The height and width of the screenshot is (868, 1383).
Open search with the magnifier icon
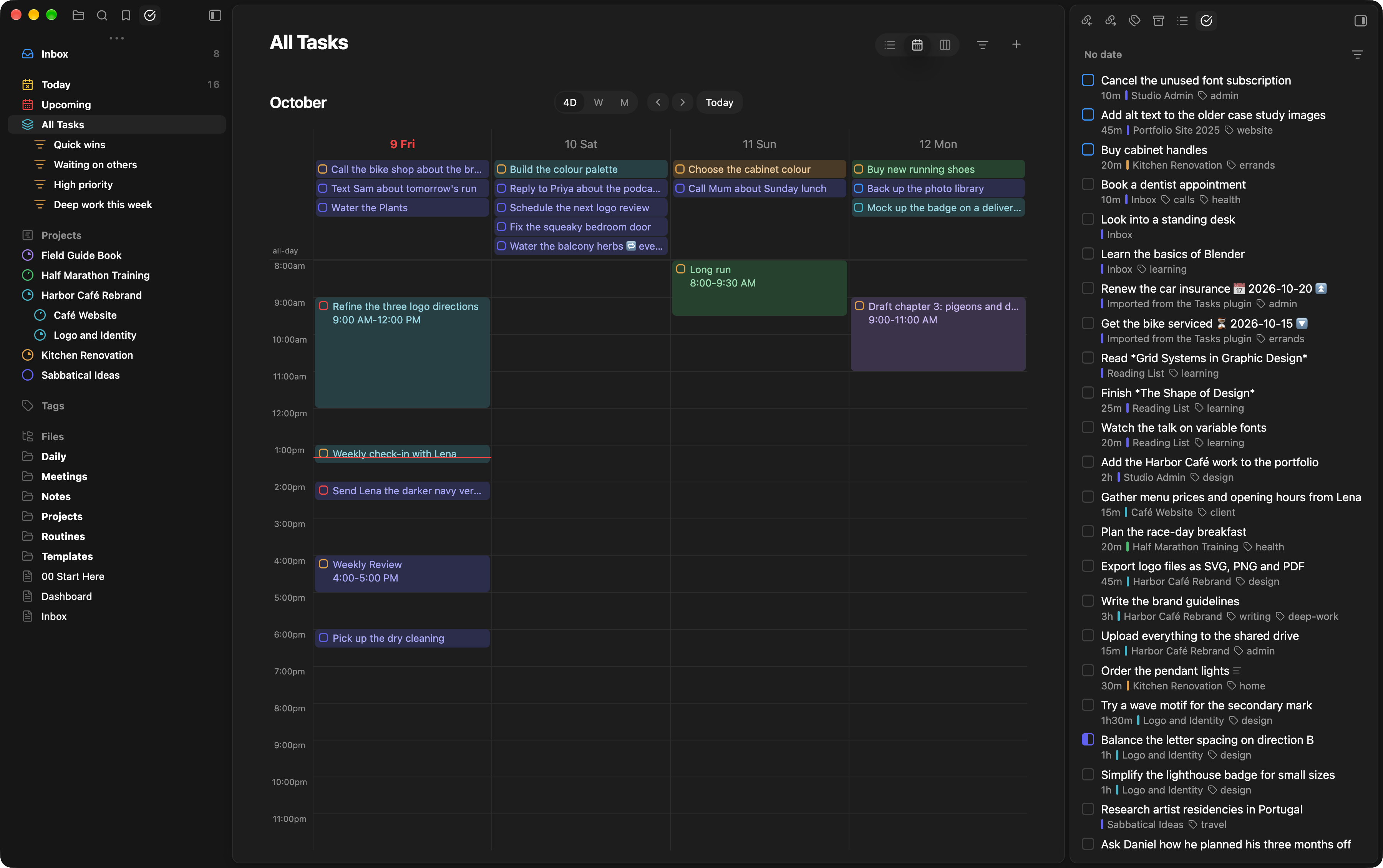pos(102,15)
